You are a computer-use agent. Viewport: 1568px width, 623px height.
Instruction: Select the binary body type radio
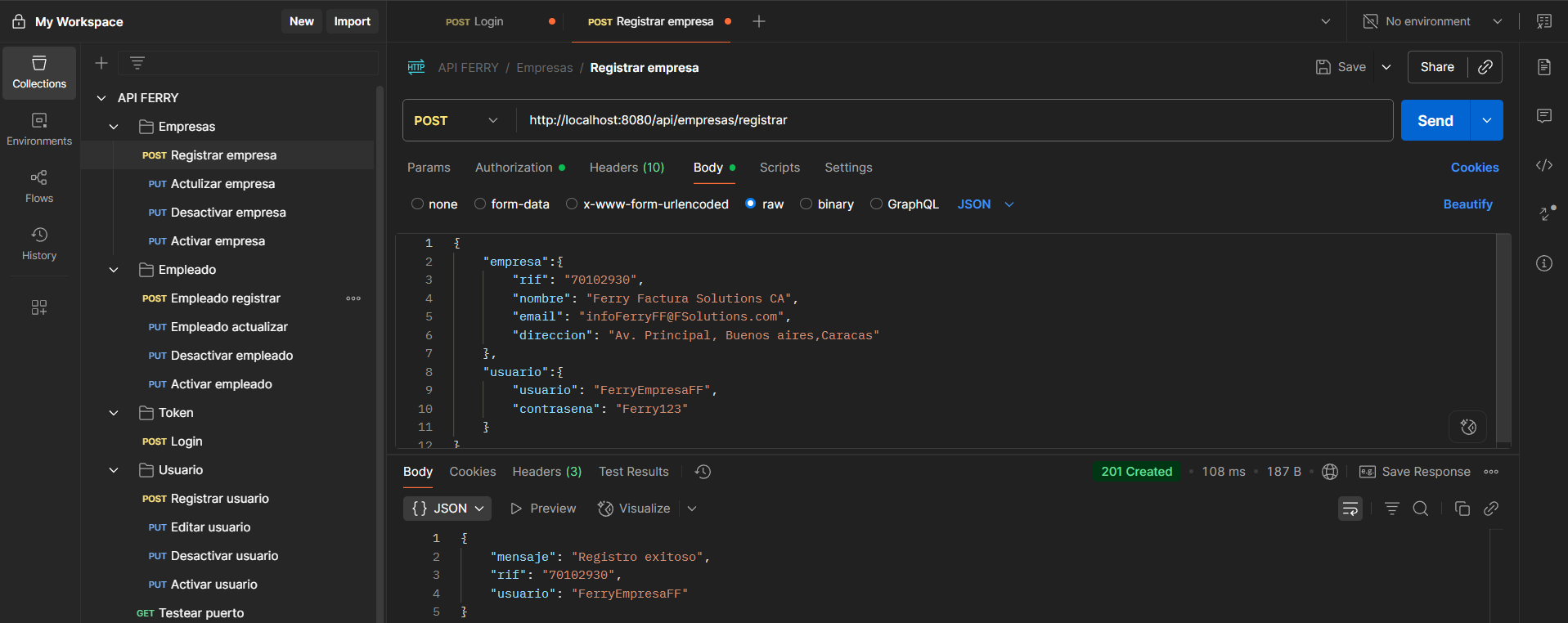pos(806,204)
